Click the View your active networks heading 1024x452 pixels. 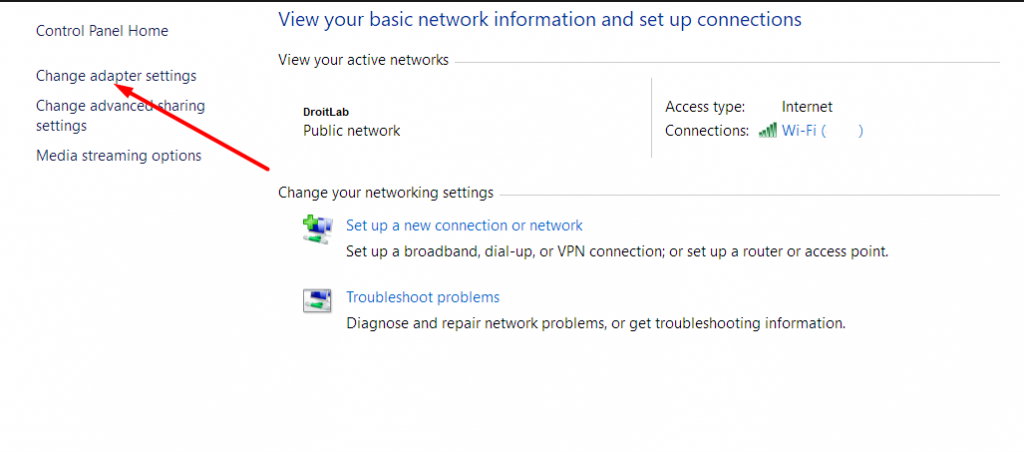pyautogui.click(x=363, y=60)
